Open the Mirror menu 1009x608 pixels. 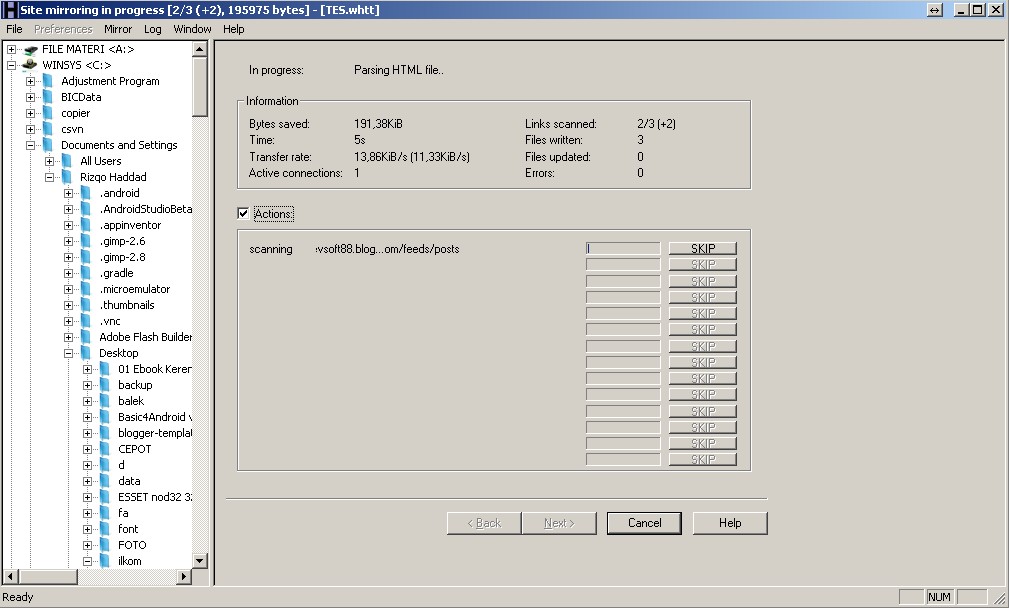click(118, 29)
